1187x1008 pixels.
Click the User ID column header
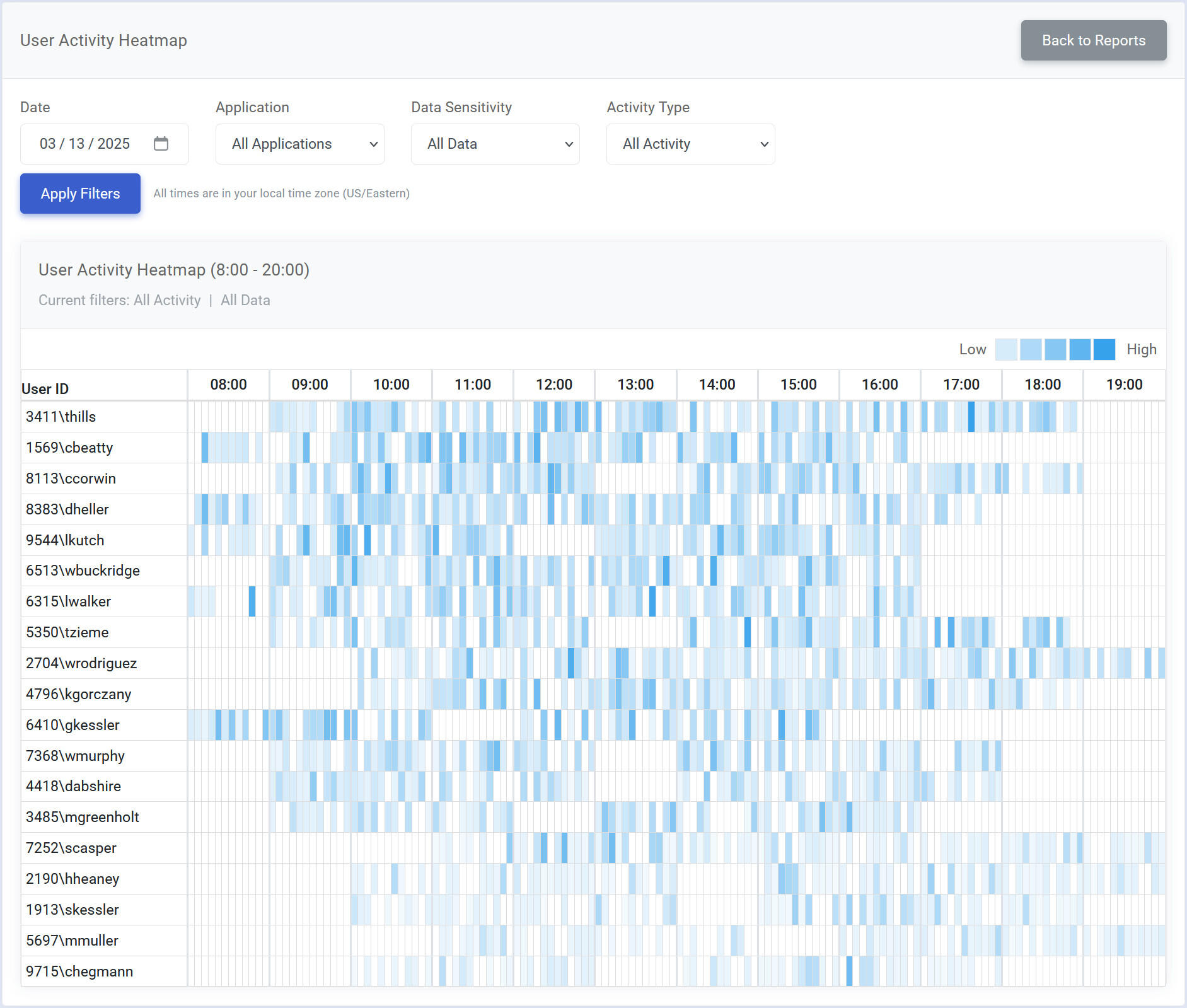coord(45,389)
